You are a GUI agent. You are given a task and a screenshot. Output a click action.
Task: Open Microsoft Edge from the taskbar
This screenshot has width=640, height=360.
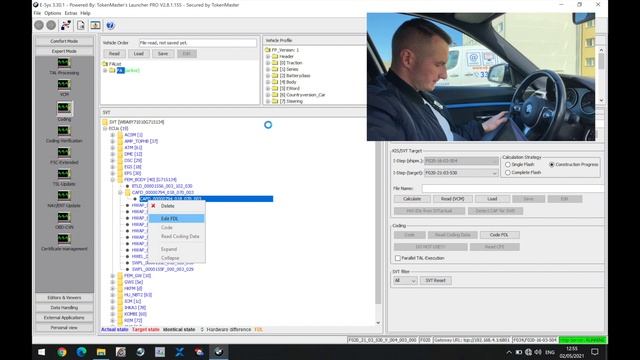pyautogui.click(x=81, y=352)
